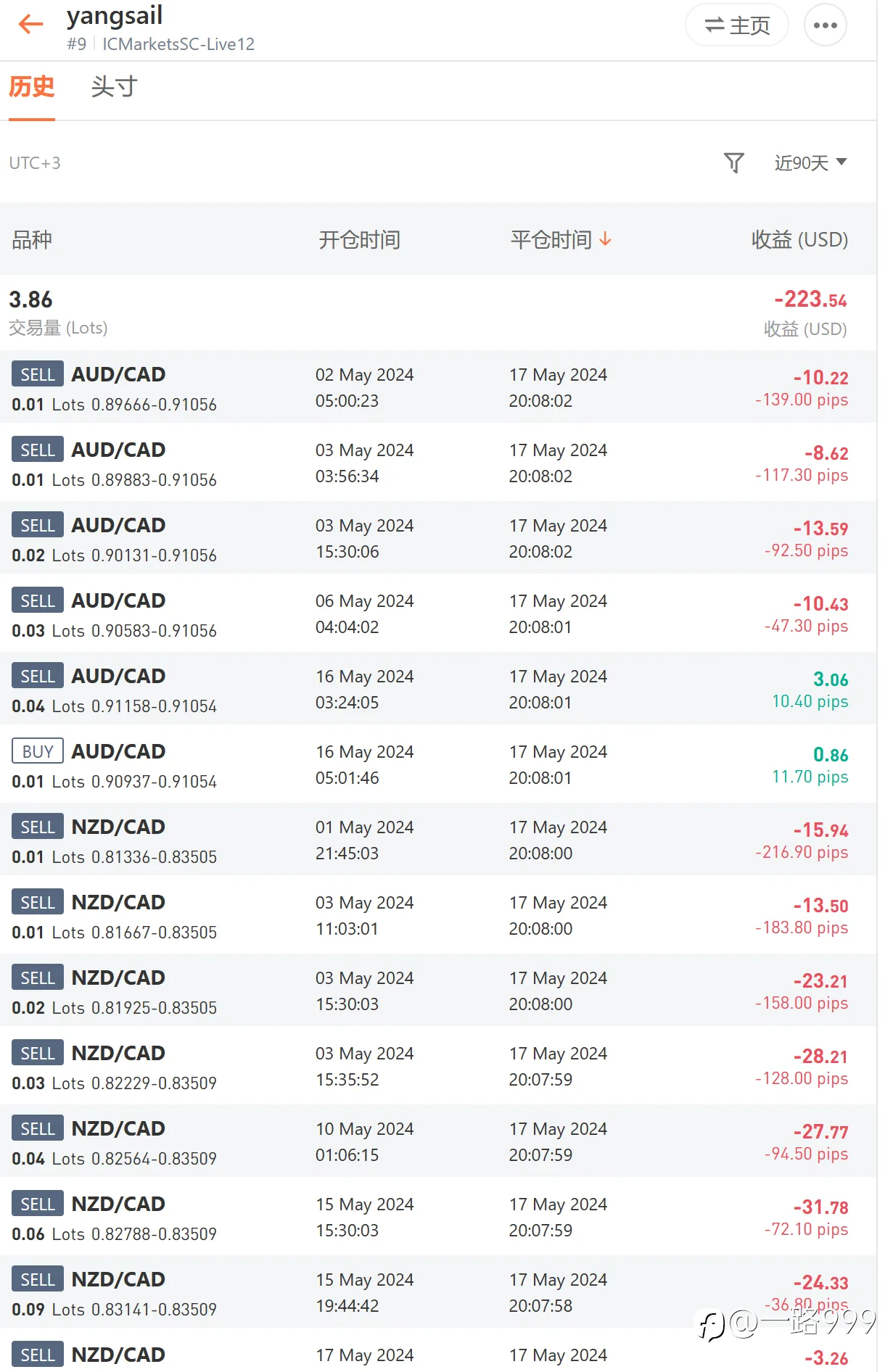The image size is (885, 1372).
Task: Tap the SELL badge on 0.06 Lots trade
Action: [38, 1204]
